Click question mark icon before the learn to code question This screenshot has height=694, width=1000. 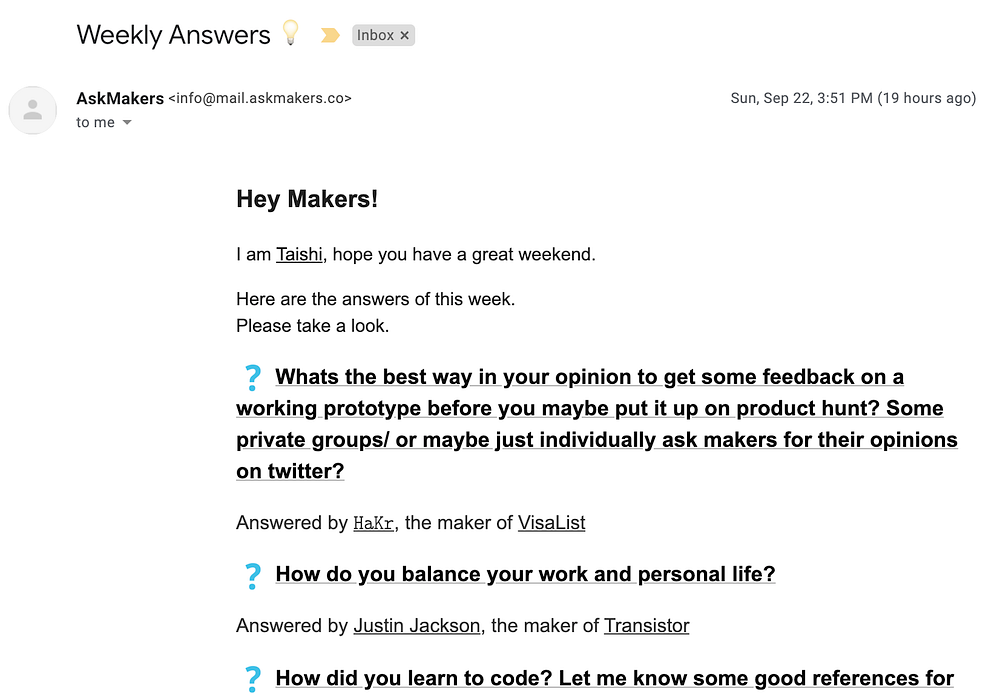coord(252,679)
